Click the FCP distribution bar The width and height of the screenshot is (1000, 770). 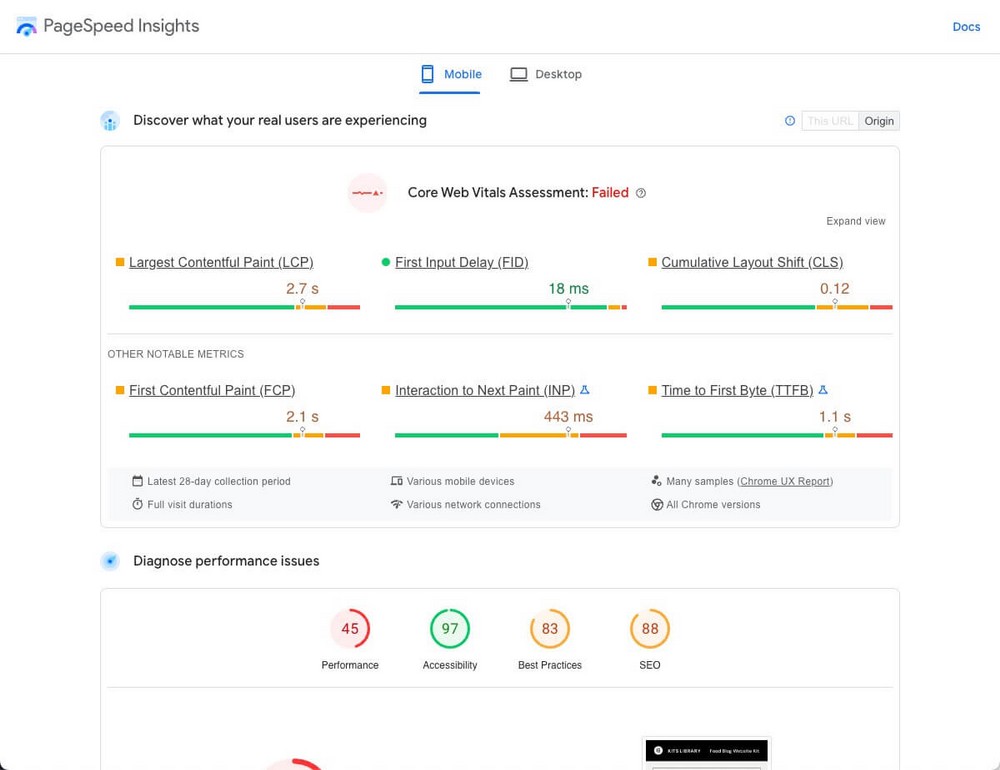[244, 435]
